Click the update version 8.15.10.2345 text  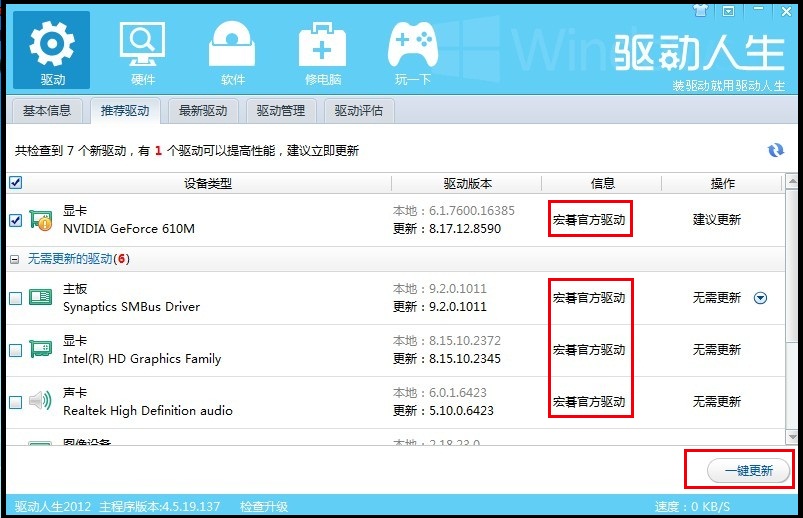tap(464, 359)
